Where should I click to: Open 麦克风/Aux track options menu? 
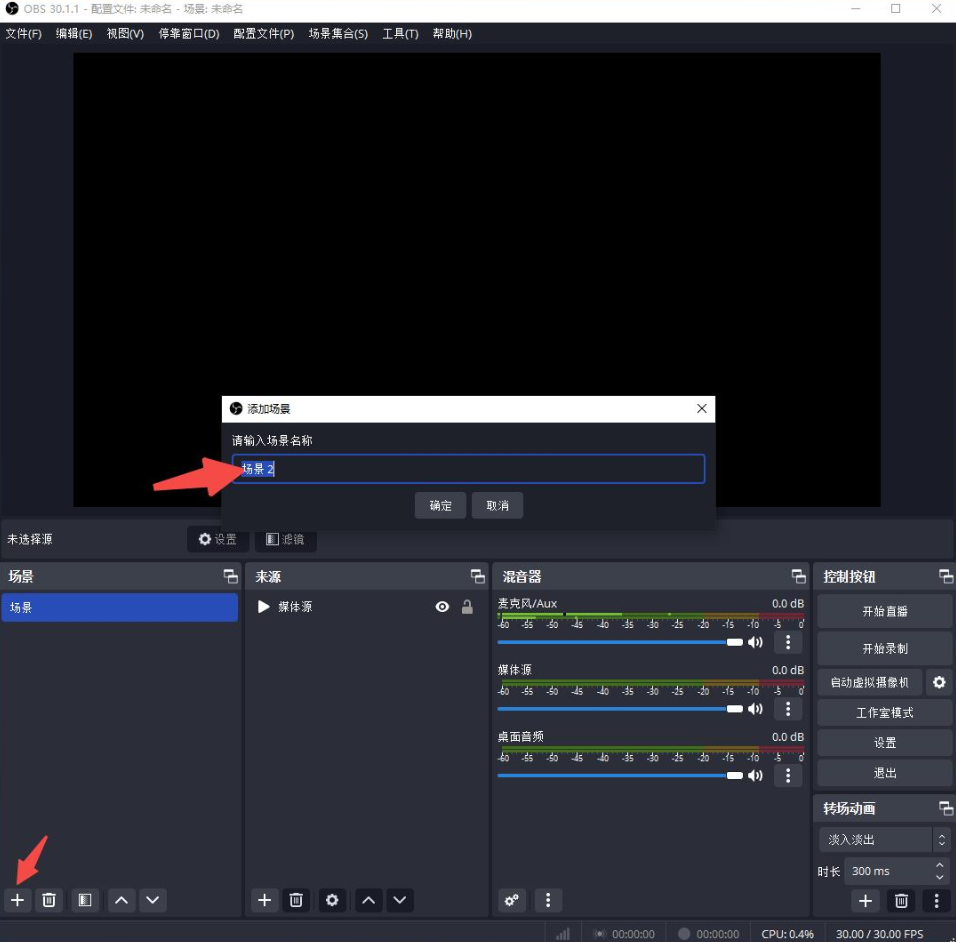click(788, 642)
